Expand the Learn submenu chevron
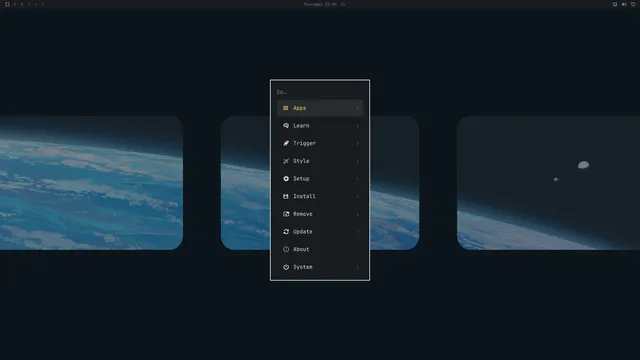This screenshot has width=640, height=360. (x=358, y=126)
